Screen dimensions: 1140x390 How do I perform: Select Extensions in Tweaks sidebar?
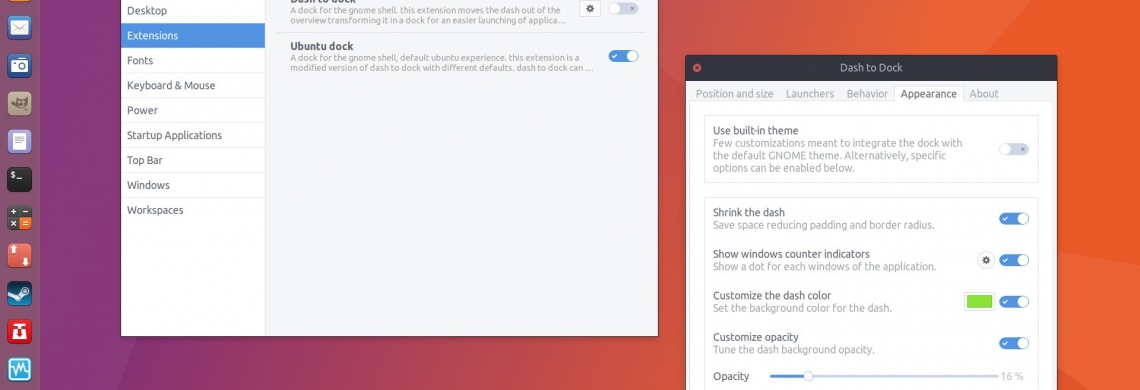click(x=193, y=36)
